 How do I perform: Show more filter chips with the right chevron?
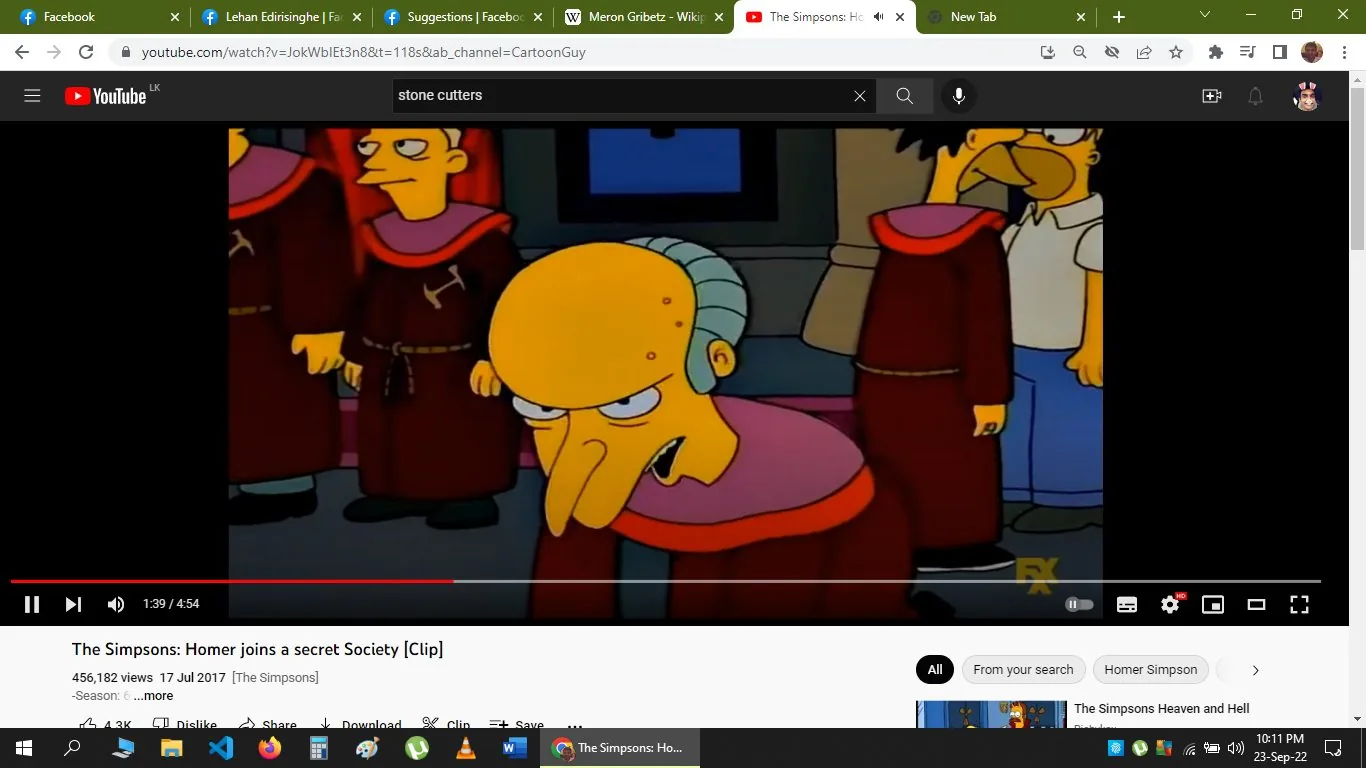[1255, 670]
